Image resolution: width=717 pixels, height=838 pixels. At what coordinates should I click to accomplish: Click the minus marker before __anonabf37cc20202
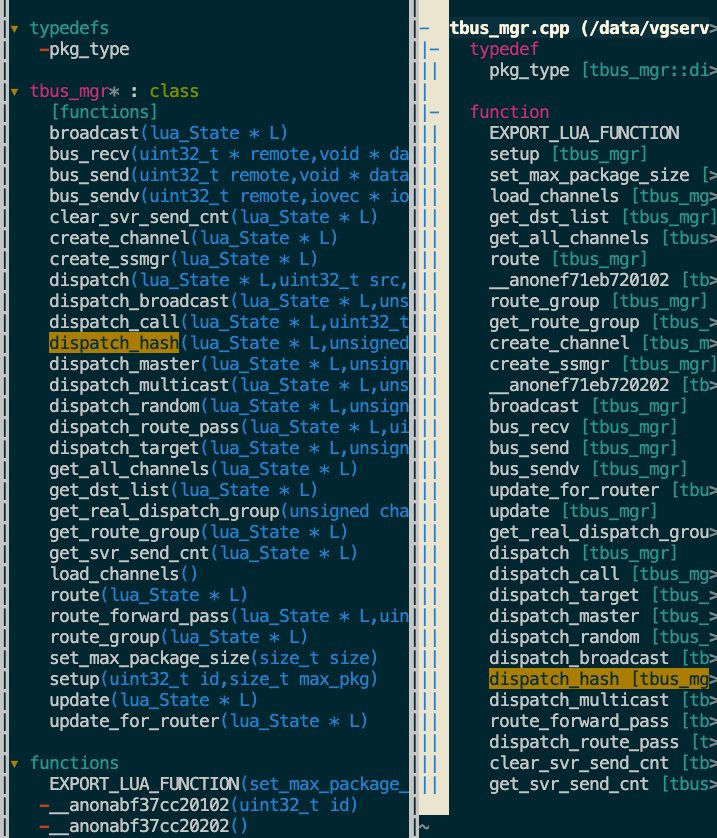pyautogui.click(x=43, y=827)
